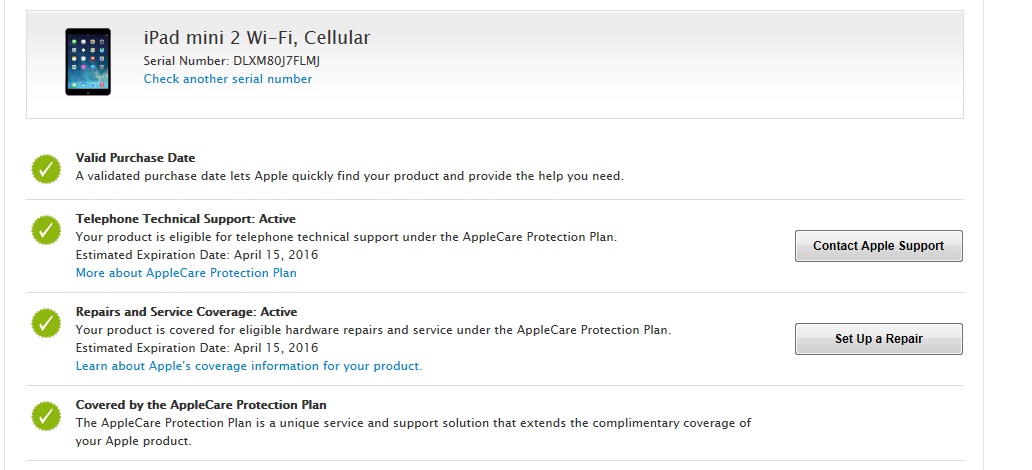The width and height of the screenshot is (1032, 470).
Task: Click the validated purchase date description text
Action: (350, 176)
